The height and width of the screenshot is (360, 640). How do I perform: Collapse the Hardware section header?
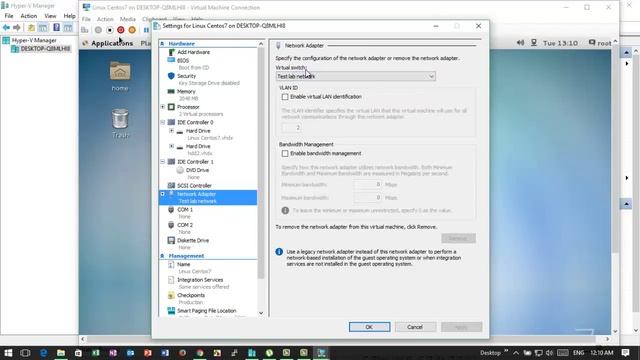pos(162,44)
